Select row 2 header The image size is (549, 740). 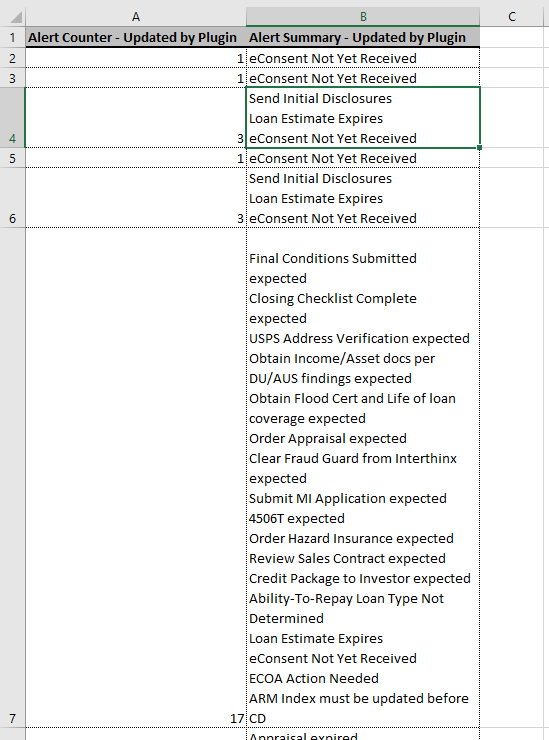13,58
